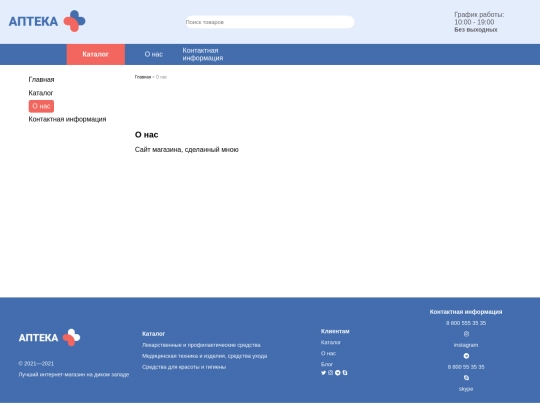
Task: Open Instagram icon beside the Twitter icon
Action: click(331, 373)
